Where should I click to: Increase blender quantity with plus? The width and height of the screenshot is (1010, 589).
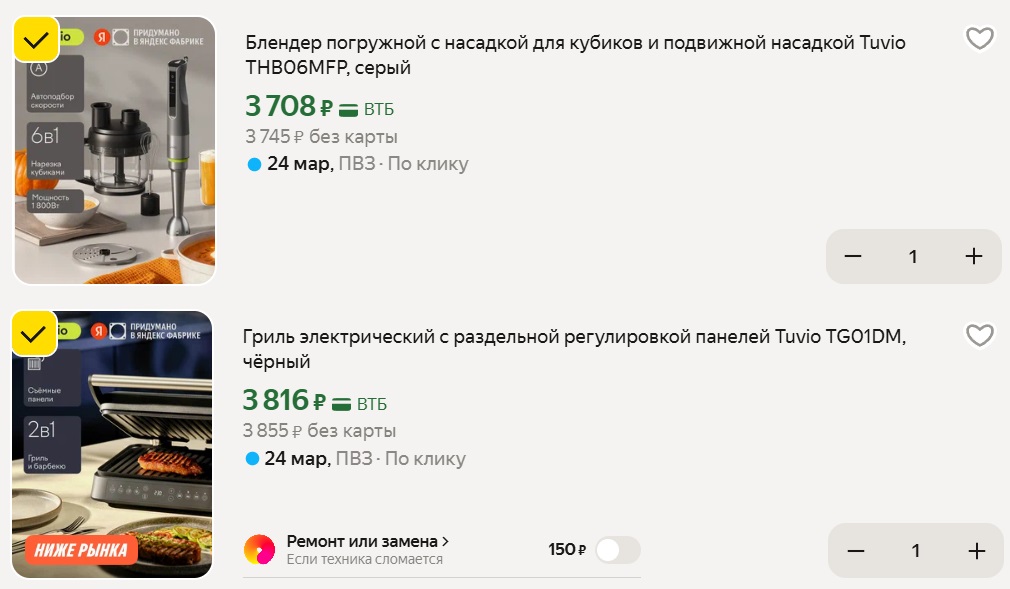[x=974, y=257]
